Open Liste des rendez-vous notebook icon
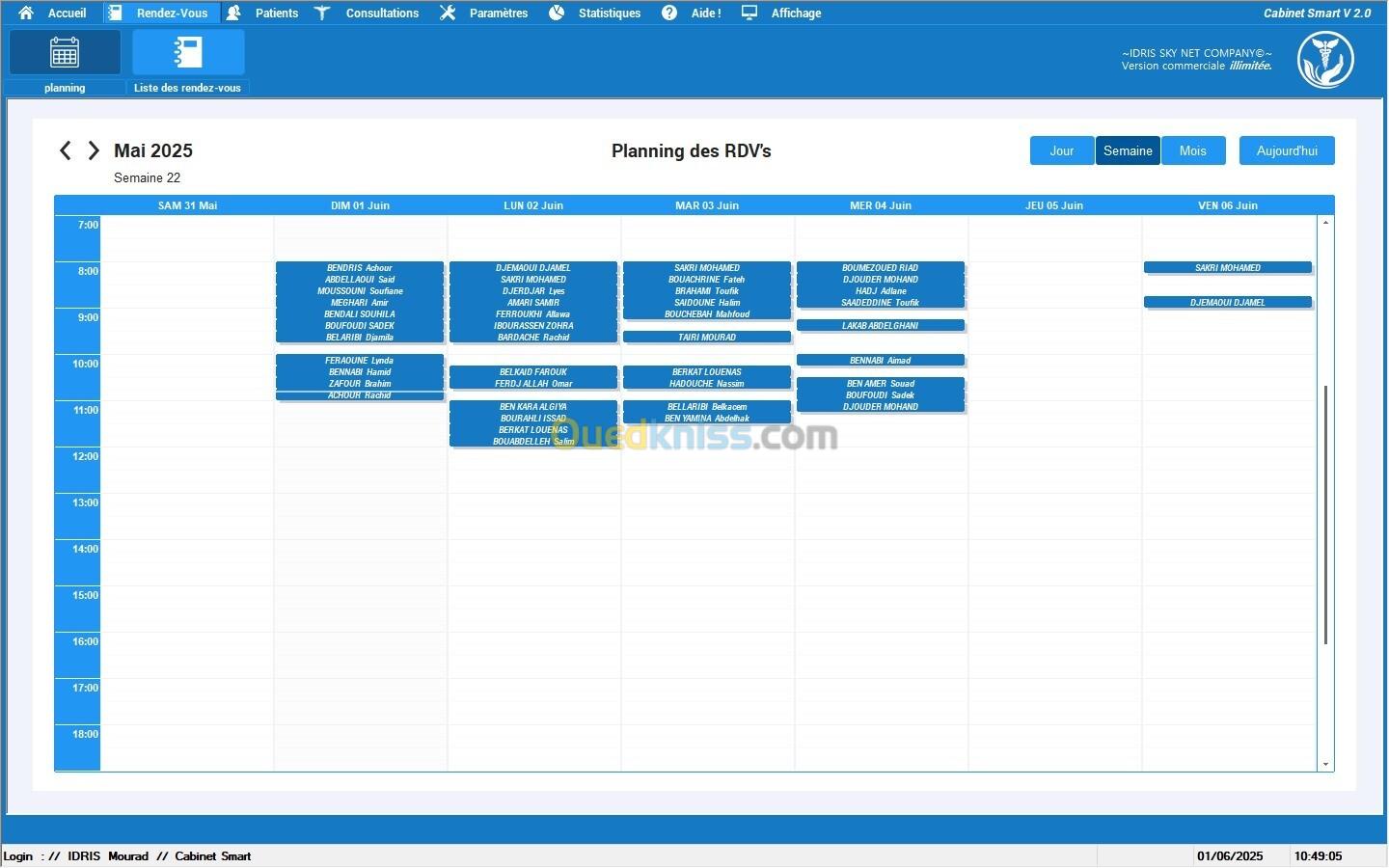The image size is (1389, 868). (x=188, y=52)
